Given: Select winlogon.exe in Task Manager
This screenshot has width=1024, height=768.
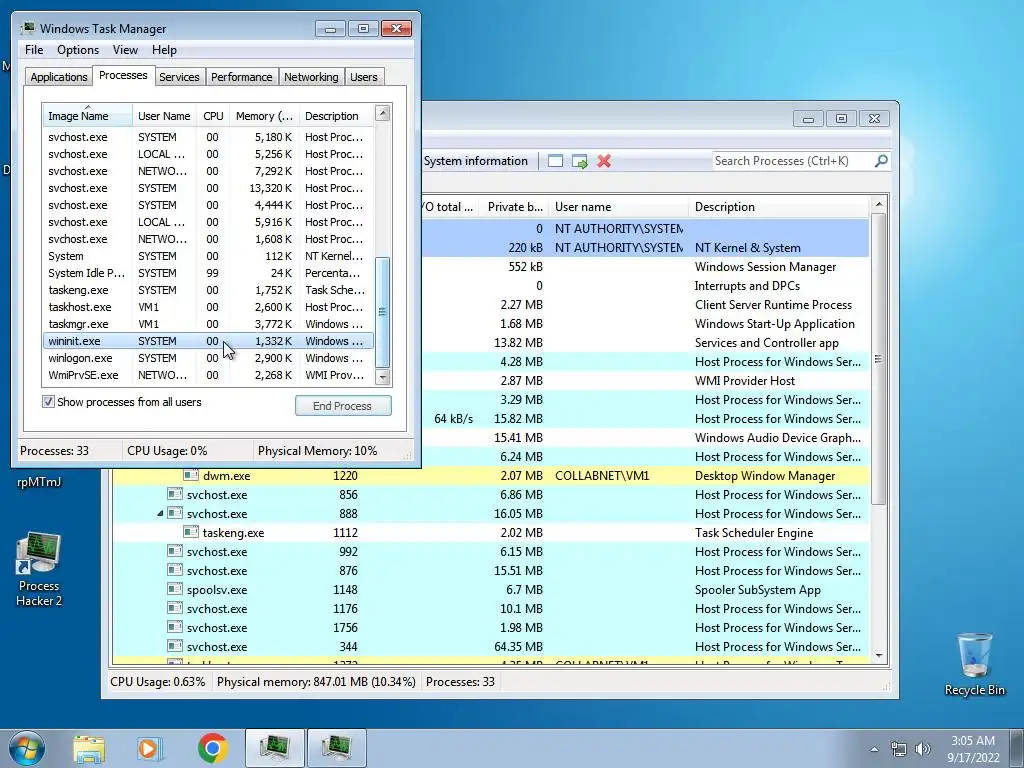Looking at the screenshot, I should (208, 358).
